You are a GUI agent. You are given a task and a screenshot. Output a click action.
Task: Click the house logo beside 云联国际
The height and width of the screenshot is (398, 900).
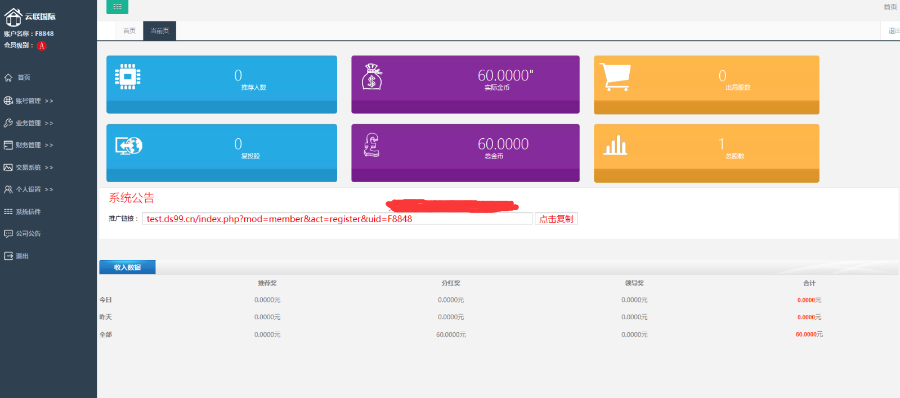pos(13,17)
